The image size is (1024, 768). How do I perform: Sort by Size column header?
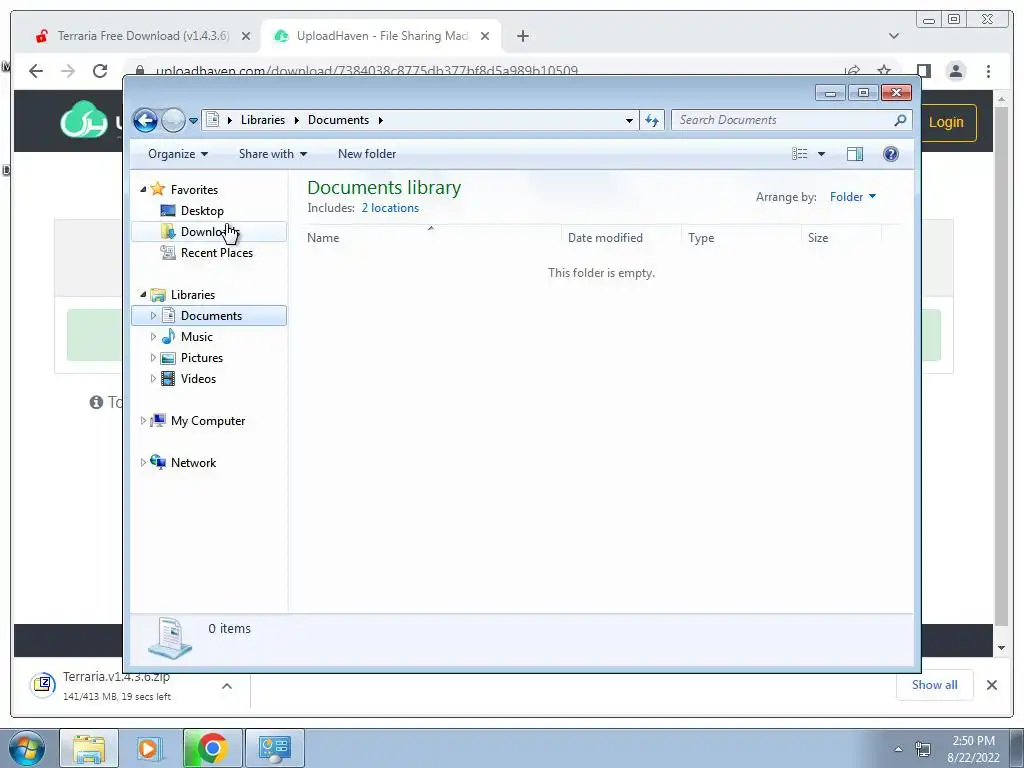(x=841, y=238)
